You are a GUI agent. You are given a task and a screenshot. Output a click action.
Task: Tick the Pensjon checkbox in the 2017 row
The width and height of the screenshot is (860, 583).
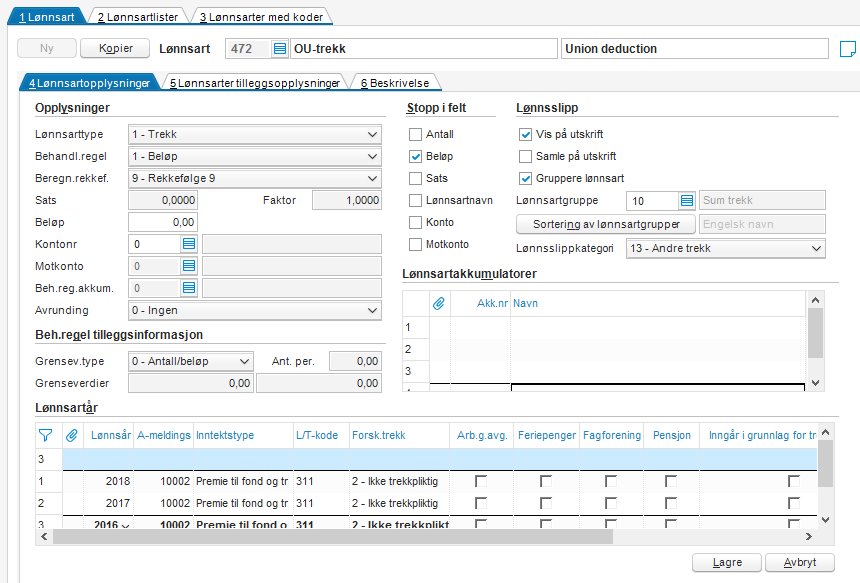tap(671, 503)
